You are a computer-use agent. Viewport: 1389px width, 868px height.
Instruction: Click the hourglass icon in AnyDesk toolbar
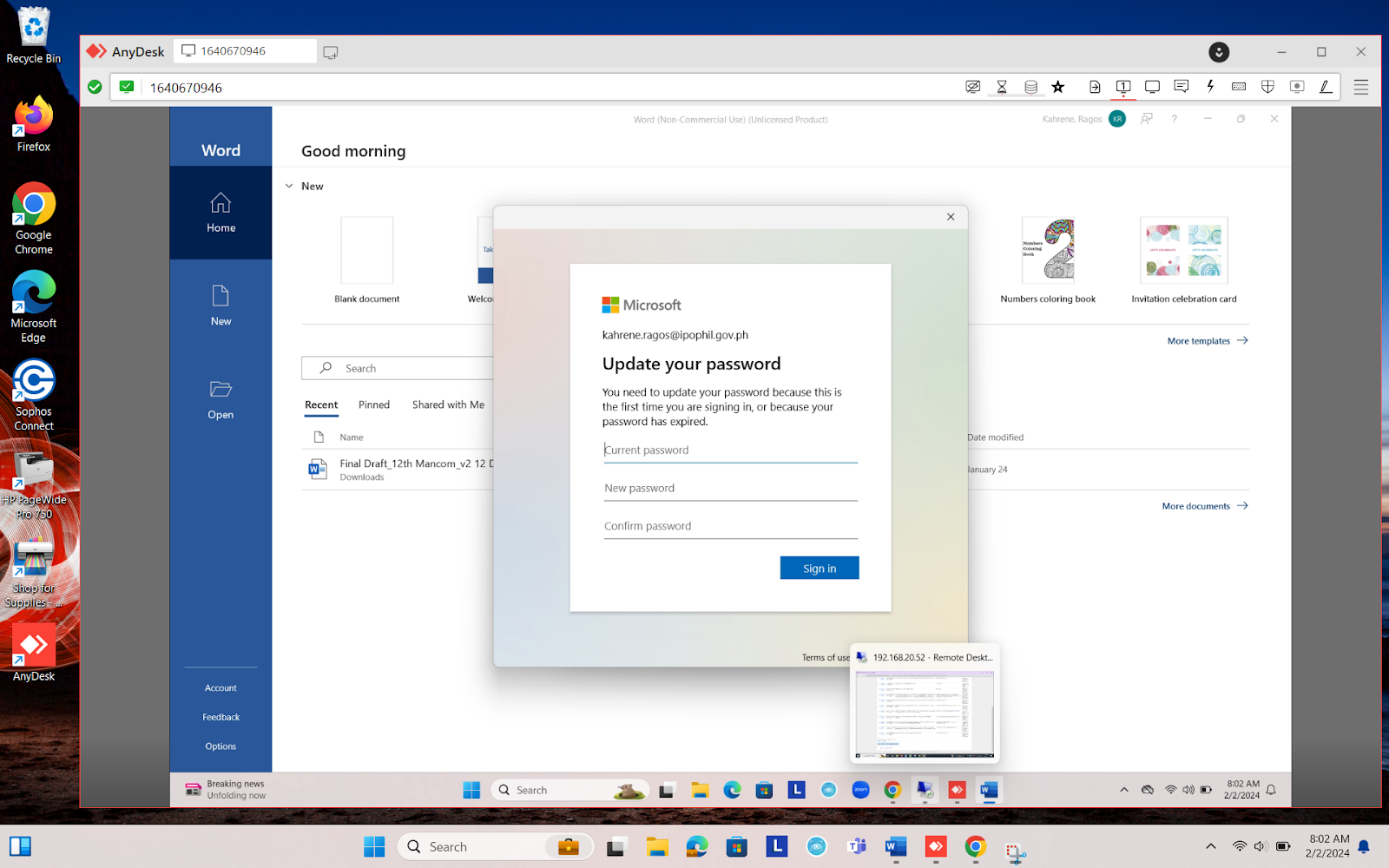coord(1002,87)
